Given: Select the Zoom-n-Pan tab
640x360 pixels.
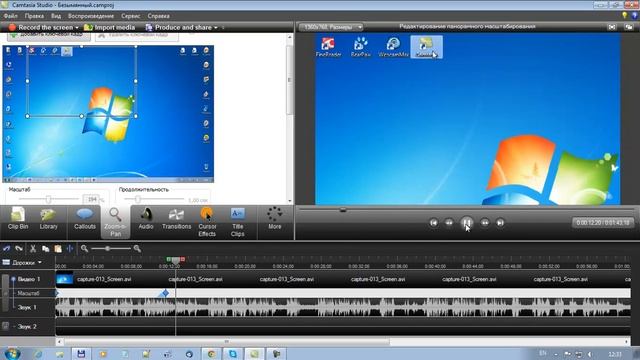Looking at the screenshot, I should [x=116, y=222].
